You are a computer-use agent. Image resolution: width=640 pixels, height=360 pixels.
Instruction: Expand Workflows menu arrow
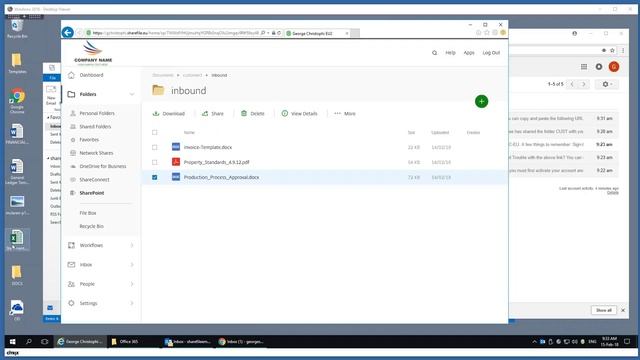click(132, 245)
